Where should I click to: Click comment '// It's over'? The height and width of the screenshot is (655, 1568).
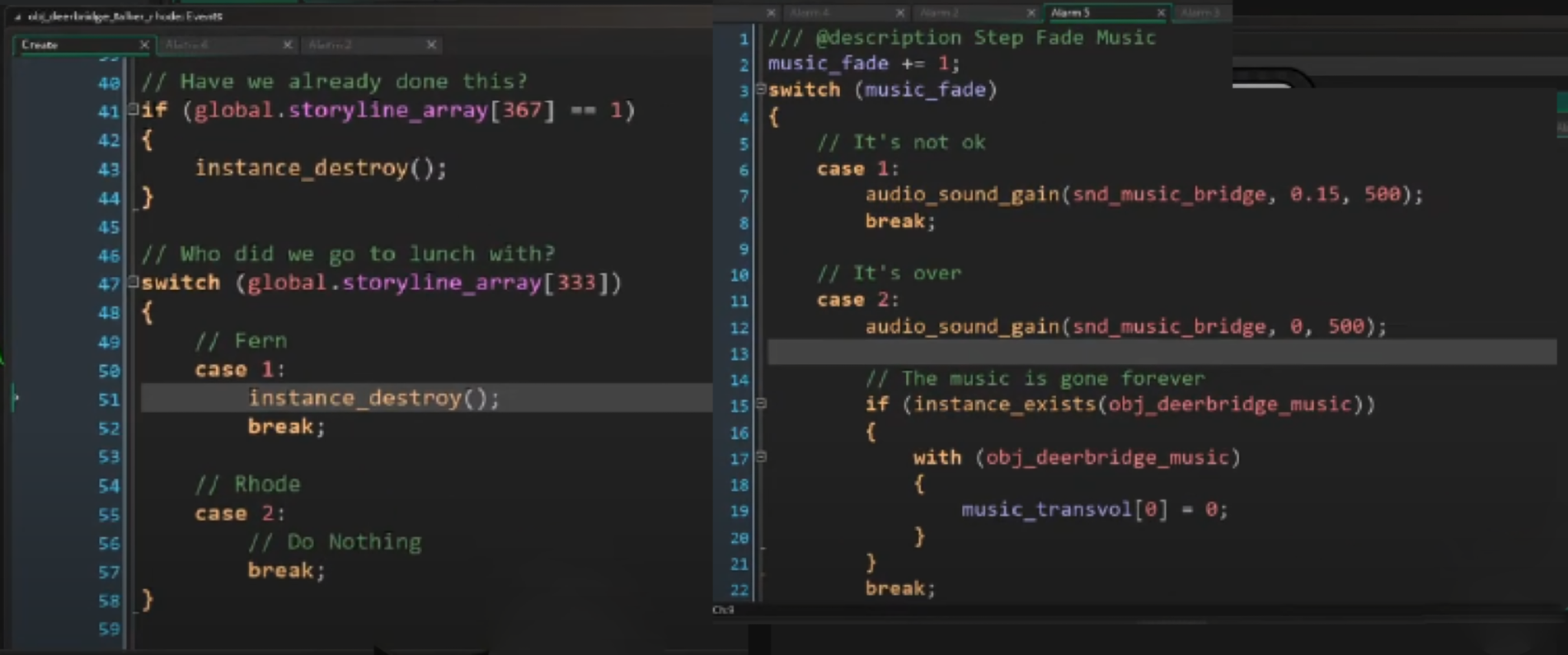pyautogui.click(x=889, y=273)
